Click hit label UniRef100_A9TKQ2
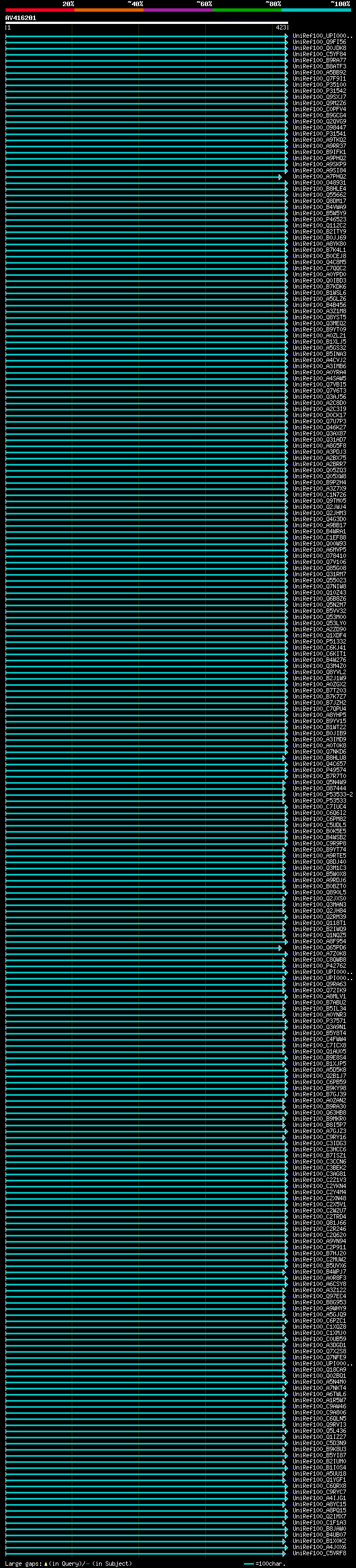The height and width of the screenshot is (1568, 356). click(319, 140)
